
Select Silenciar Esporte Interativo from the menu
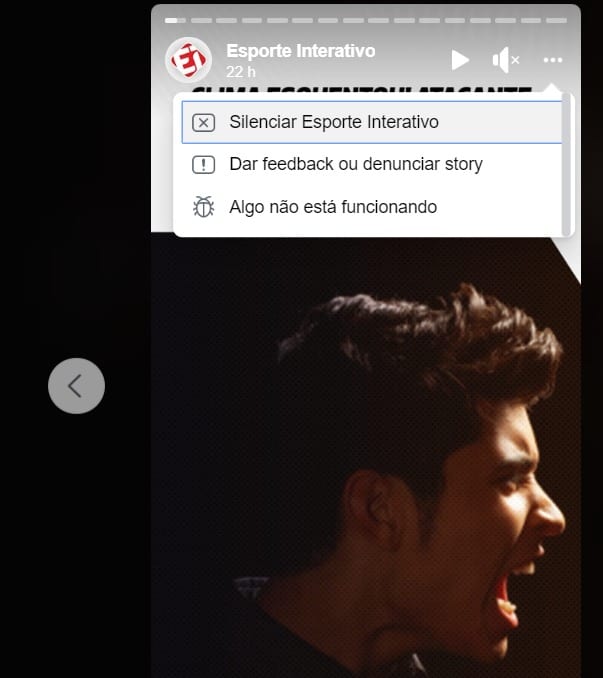click(x=334, y=122)
